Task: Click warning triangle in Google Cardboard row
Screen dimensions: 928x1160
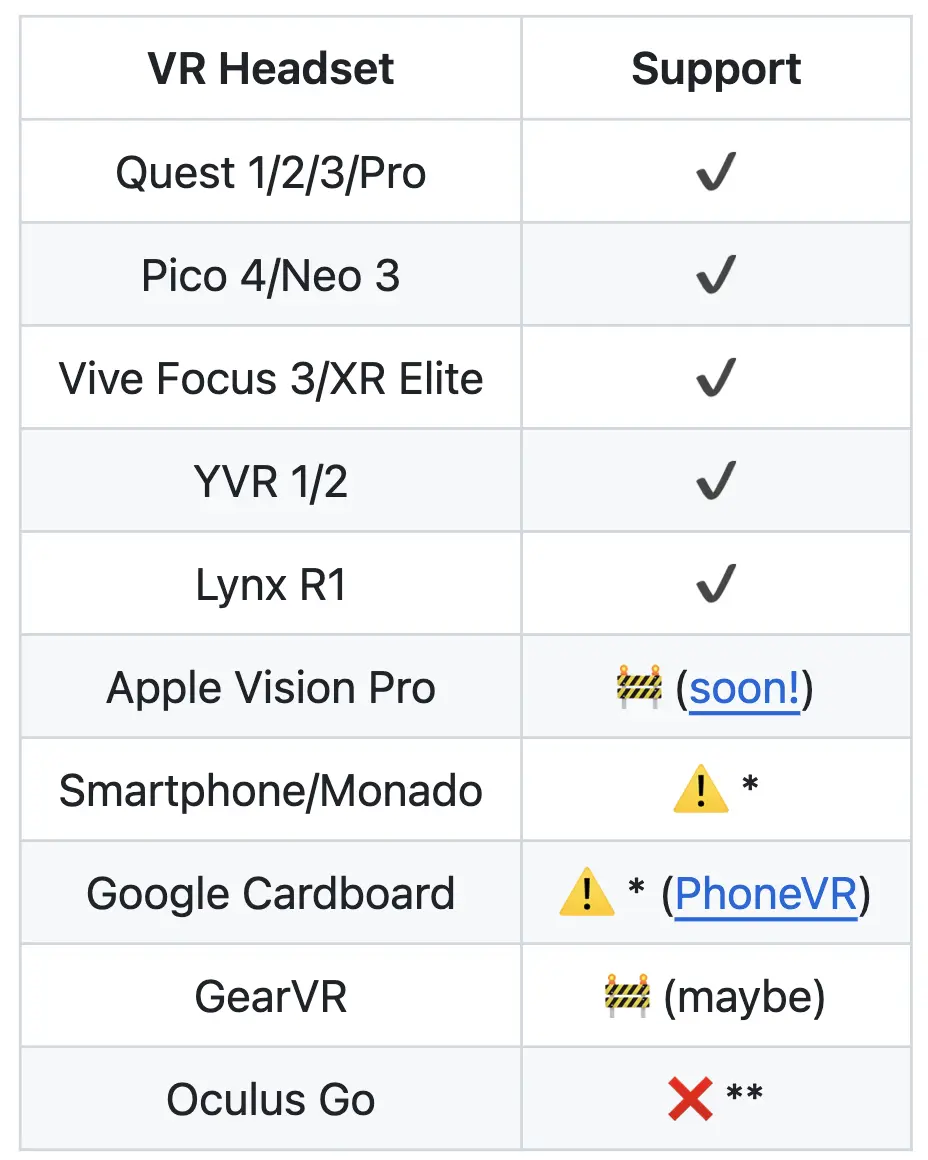Action: pos(587,893)
